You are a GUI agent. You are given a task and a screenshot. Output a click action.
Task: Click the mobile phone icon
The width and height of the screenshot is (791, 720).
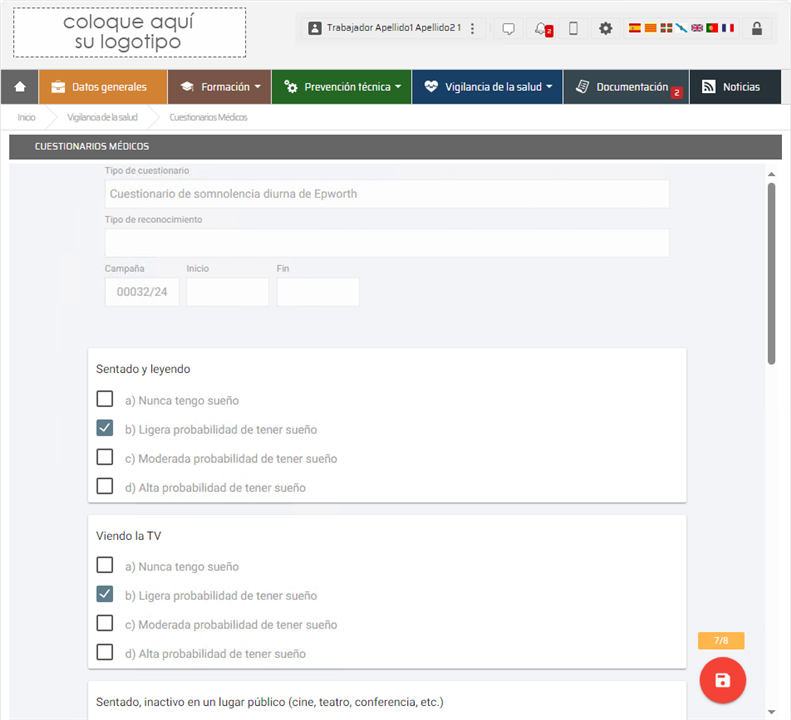tap(573, 29)
